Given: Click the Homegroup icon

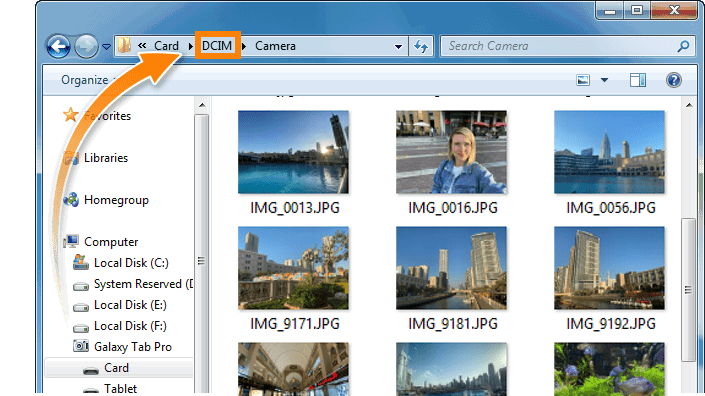Looking at the screenshot, I should click(71, 199).
